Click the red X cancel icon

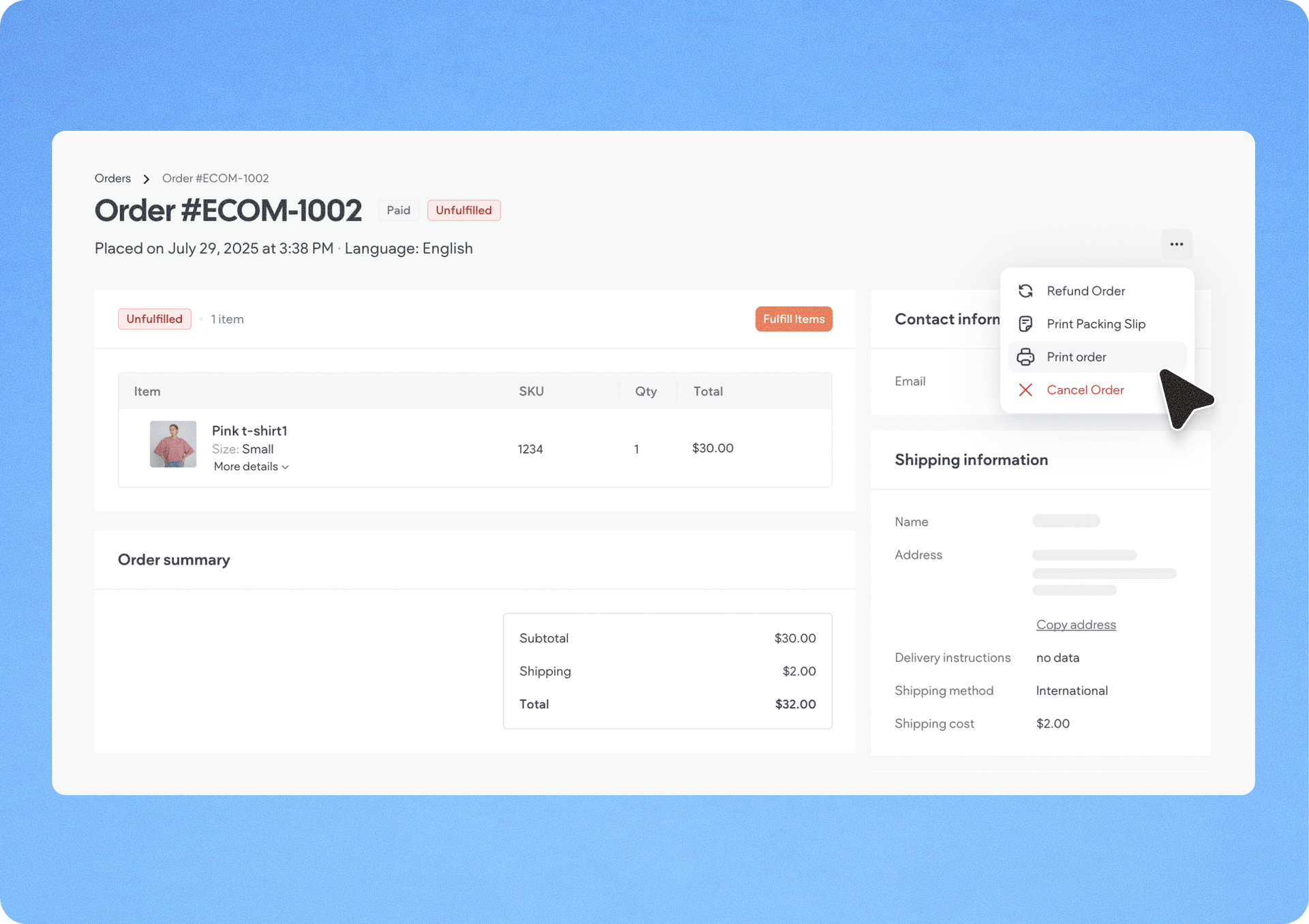[x=1025, y=390]
